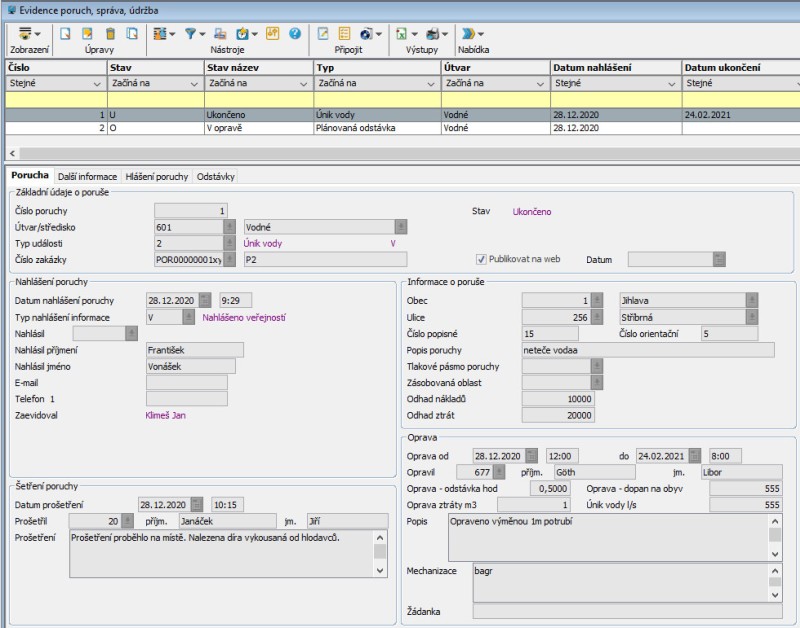Click the Nabídka arrow icon
The image size is (800, 628).
click(x=470, y=33)
